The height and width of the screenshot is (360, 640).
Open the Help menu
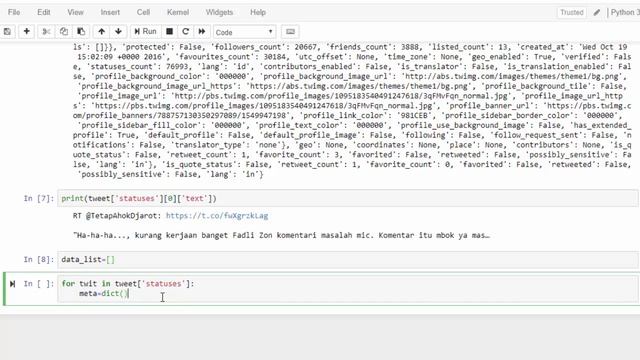[x=258, y=12]
